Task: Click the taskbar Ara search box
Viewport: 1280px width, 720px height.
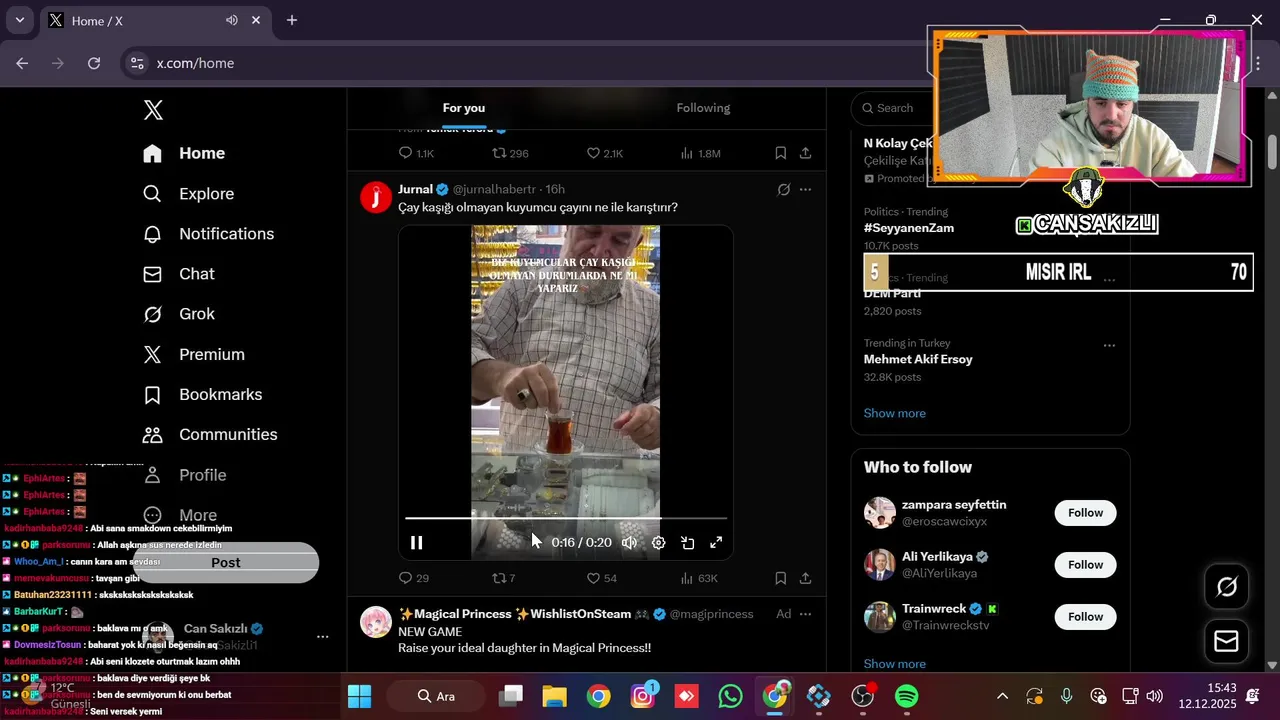Action: [437, 696]
